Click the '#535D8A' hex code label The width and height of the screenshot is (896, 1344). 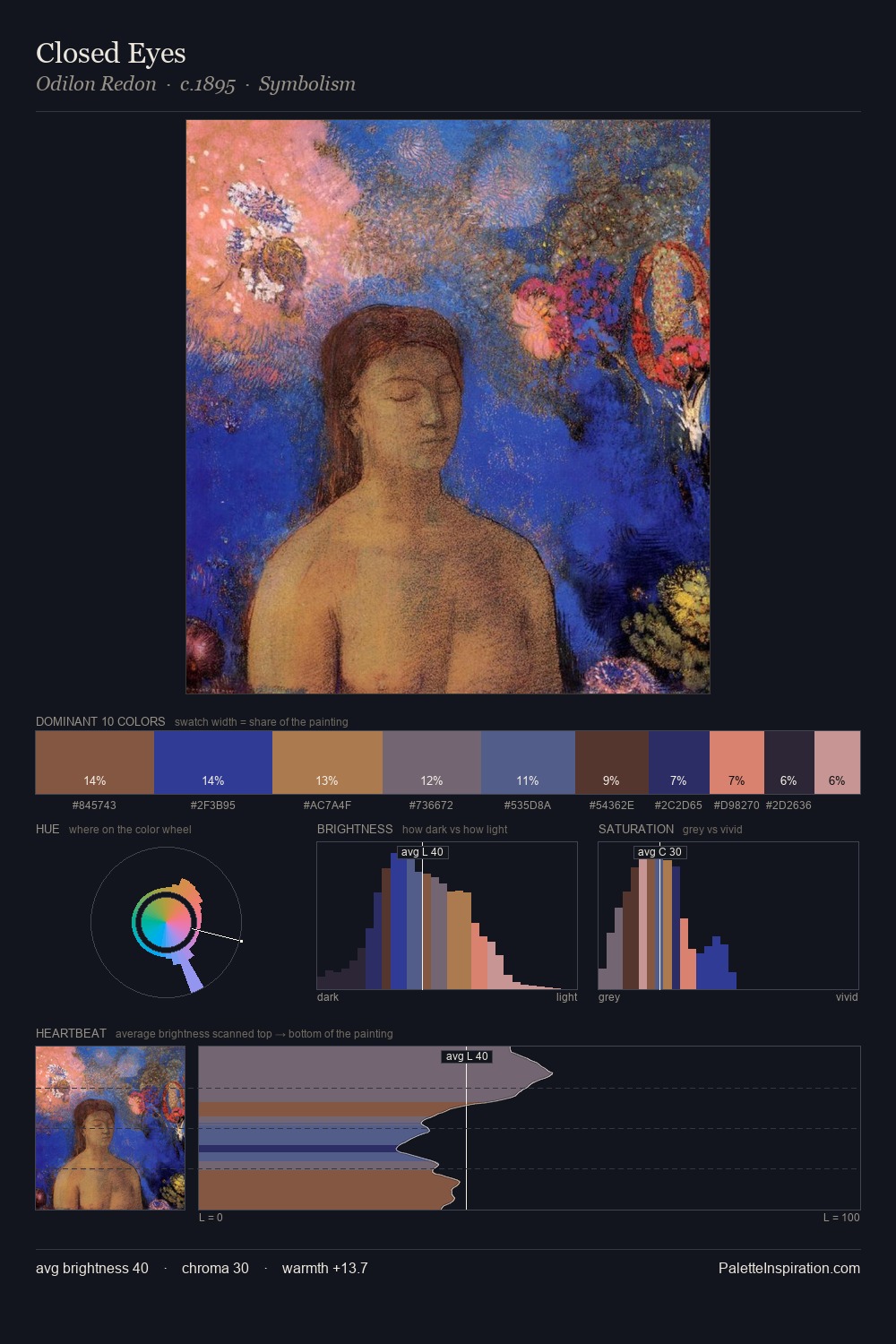pos(528,805)
